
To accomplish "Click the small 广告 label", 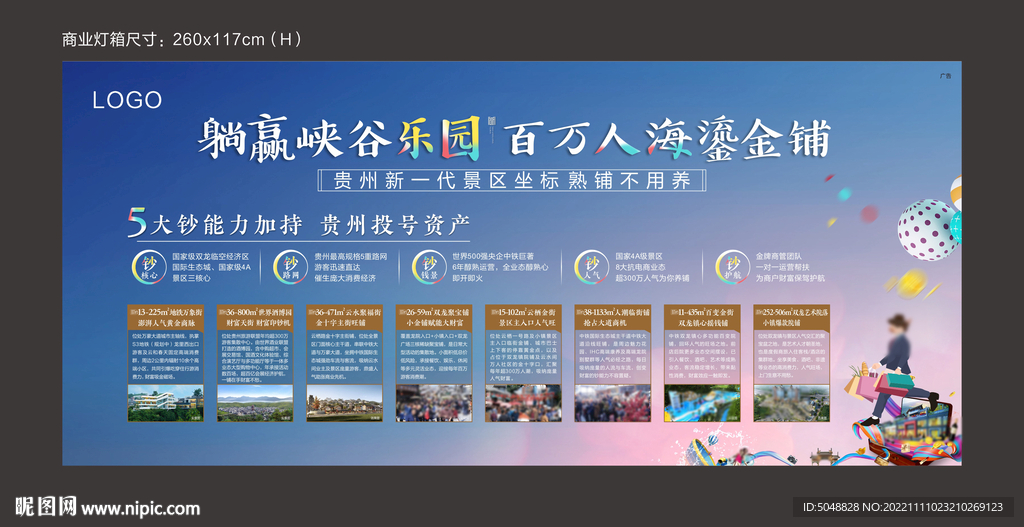I will pos(946,76).
